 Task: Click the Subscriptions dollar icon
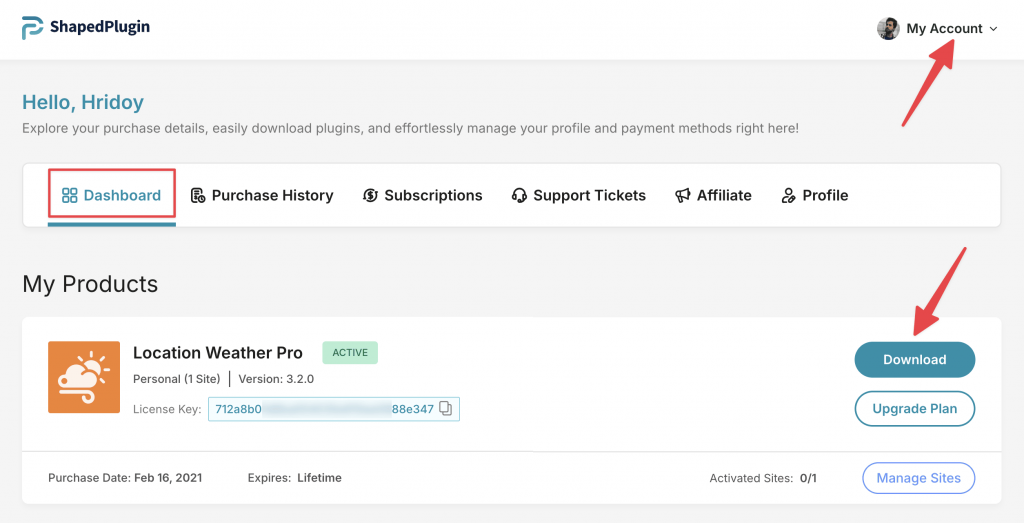[370, 195]
